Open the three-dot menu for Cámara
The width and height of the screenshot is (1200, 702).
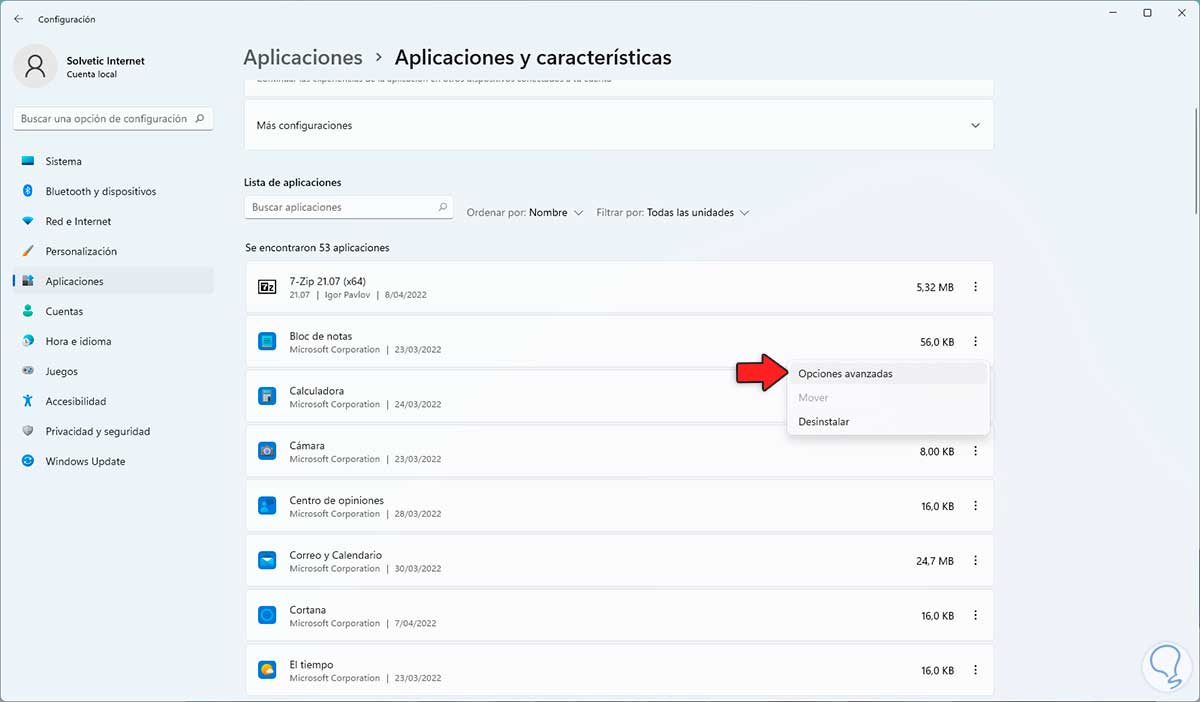pyautogui.click(x=975, y=451)
